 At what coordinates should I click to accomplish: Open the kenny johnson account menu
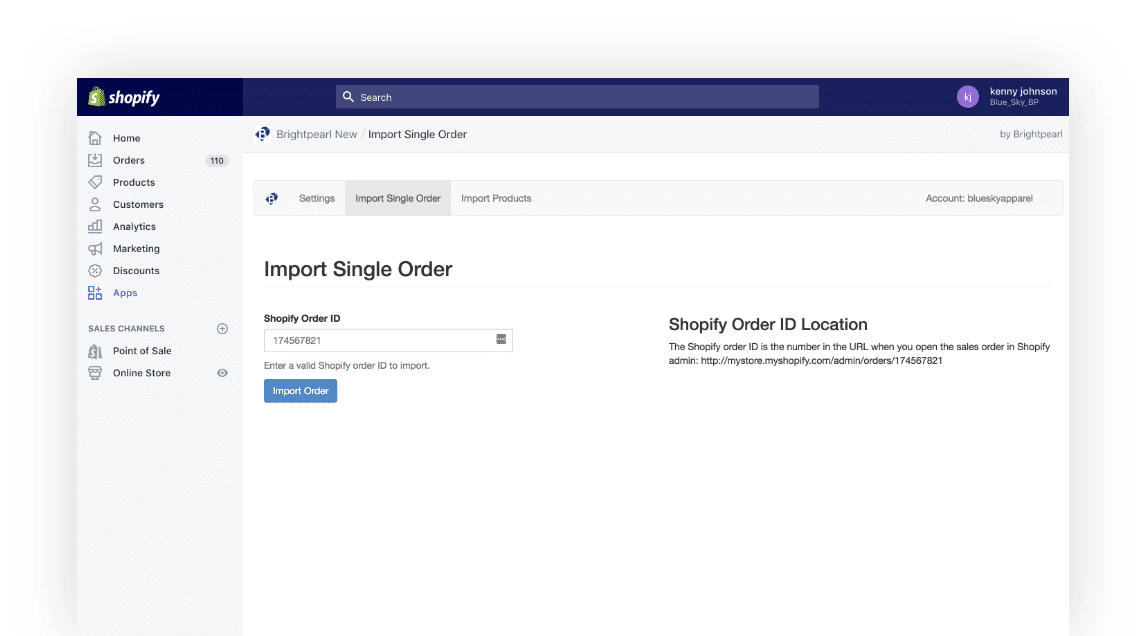[x=1007, y=96]
